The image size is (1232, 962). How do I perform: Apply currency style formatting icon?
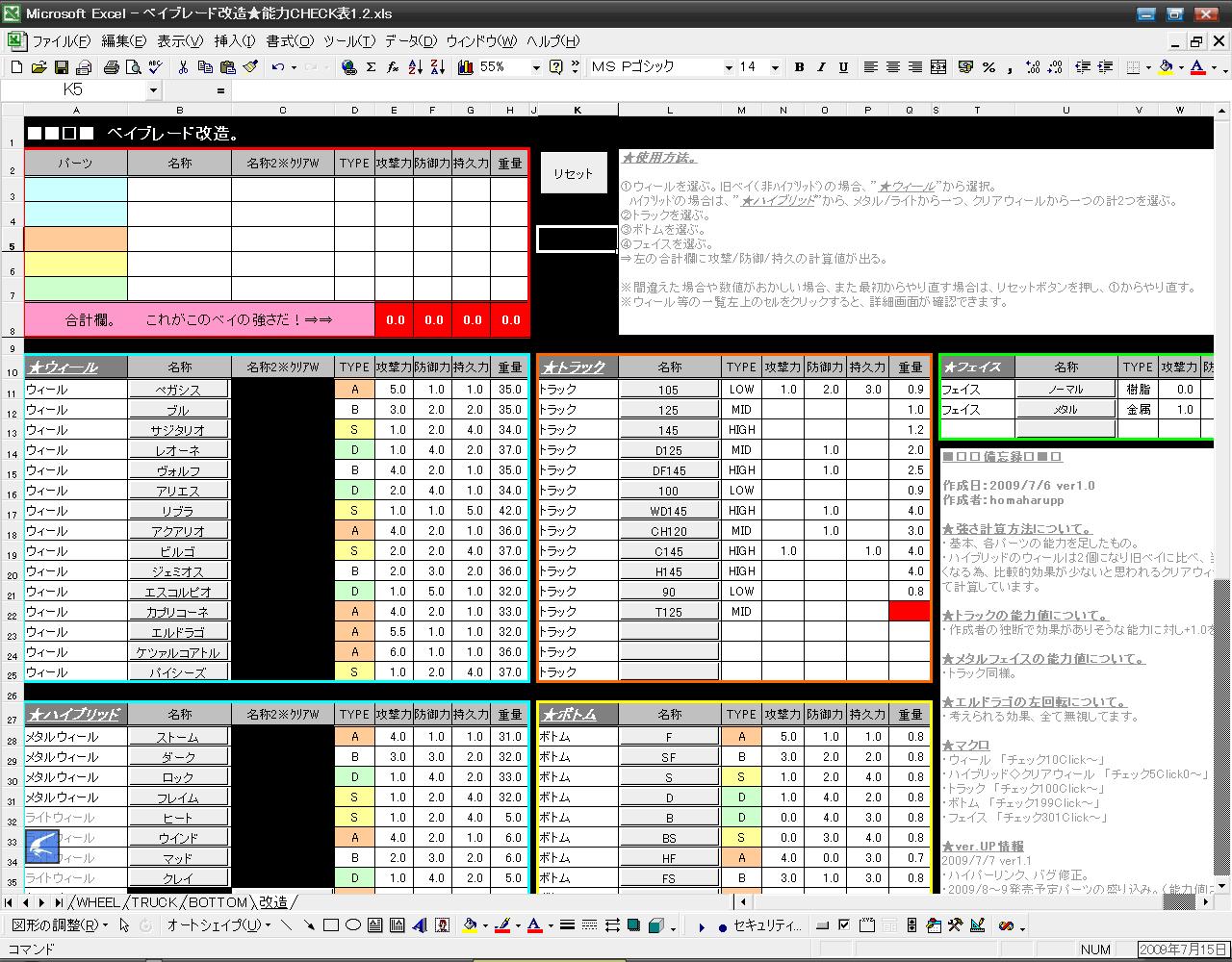coord(965,67)
